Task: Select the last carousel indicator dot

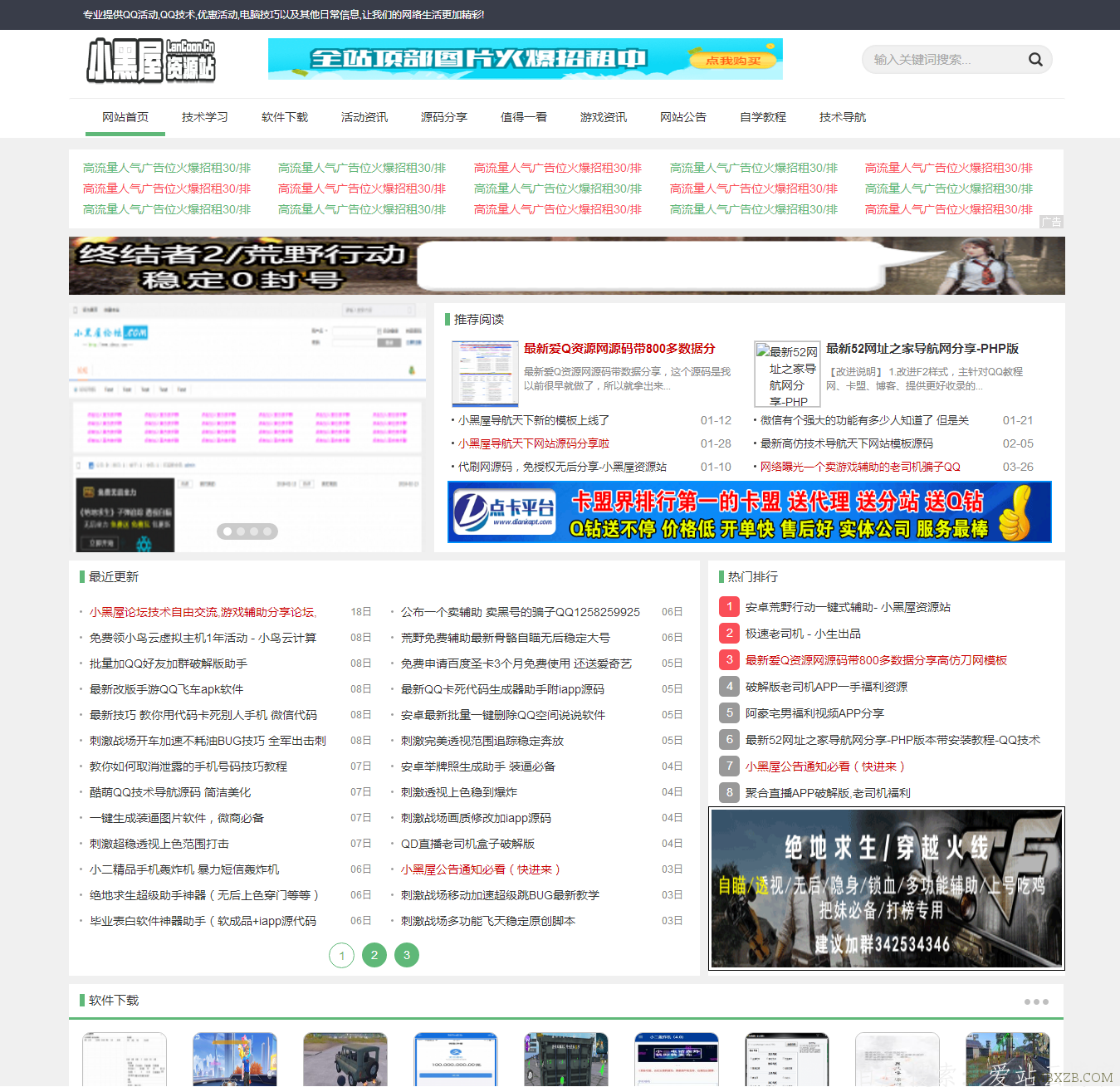Action: [x=267, y=531]
